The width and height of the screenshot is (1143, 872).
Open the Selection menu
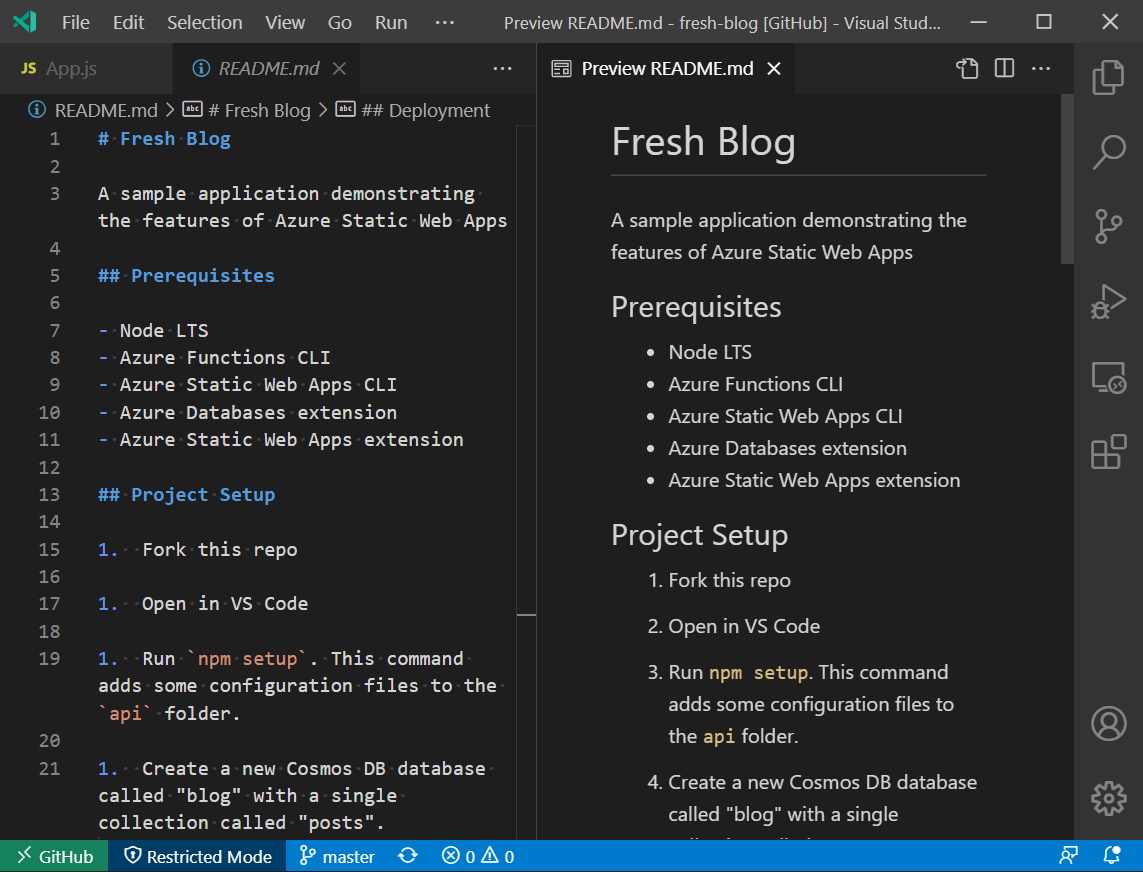click(x=205, y=23)
